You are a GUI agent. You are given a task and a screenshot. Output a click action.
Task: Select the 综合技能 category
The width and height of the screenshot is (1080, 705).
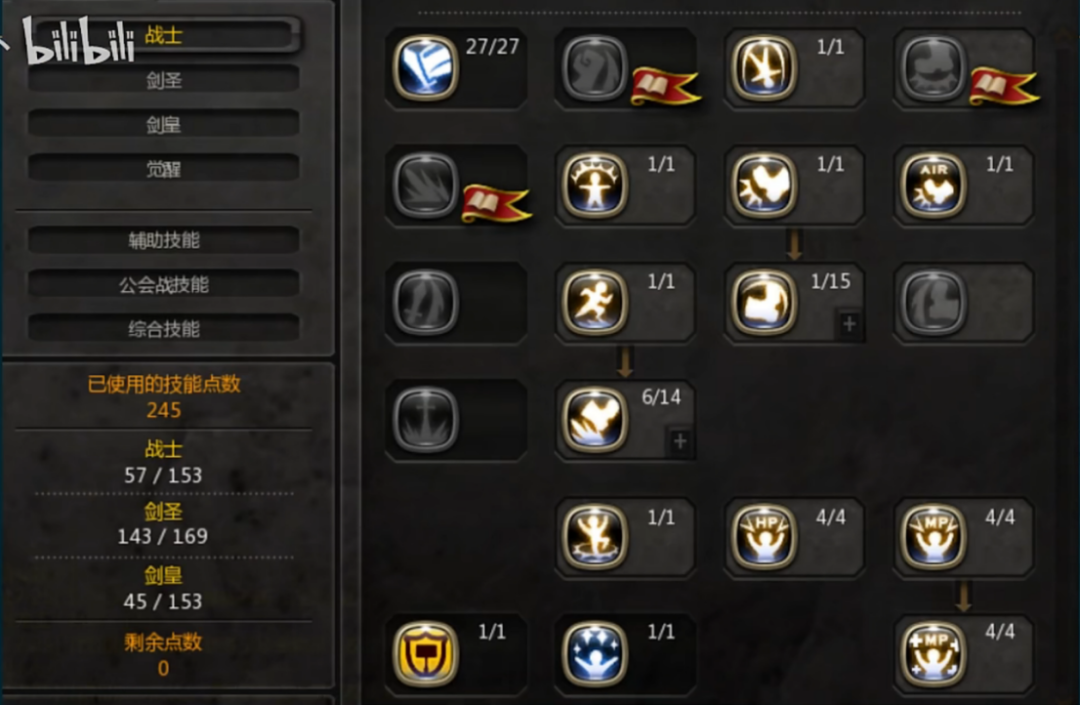click(164, 328)
